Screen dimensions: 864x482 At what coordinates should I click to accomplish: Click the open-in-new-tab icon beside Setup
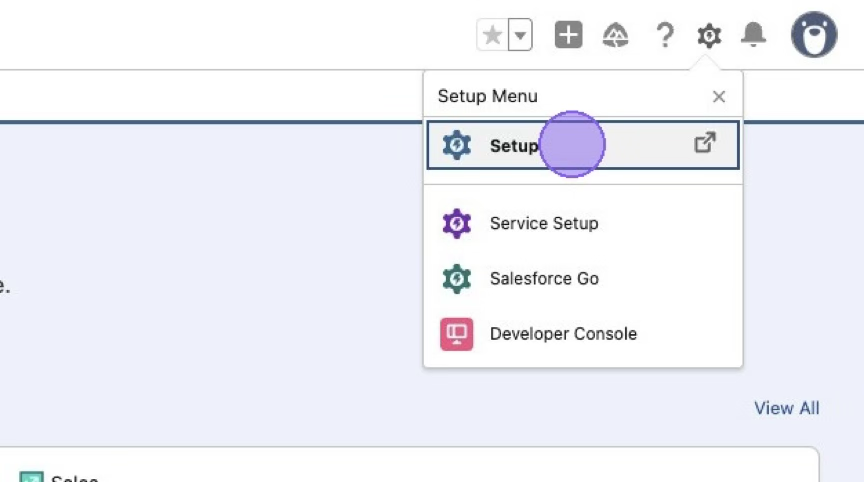[705, 143]
